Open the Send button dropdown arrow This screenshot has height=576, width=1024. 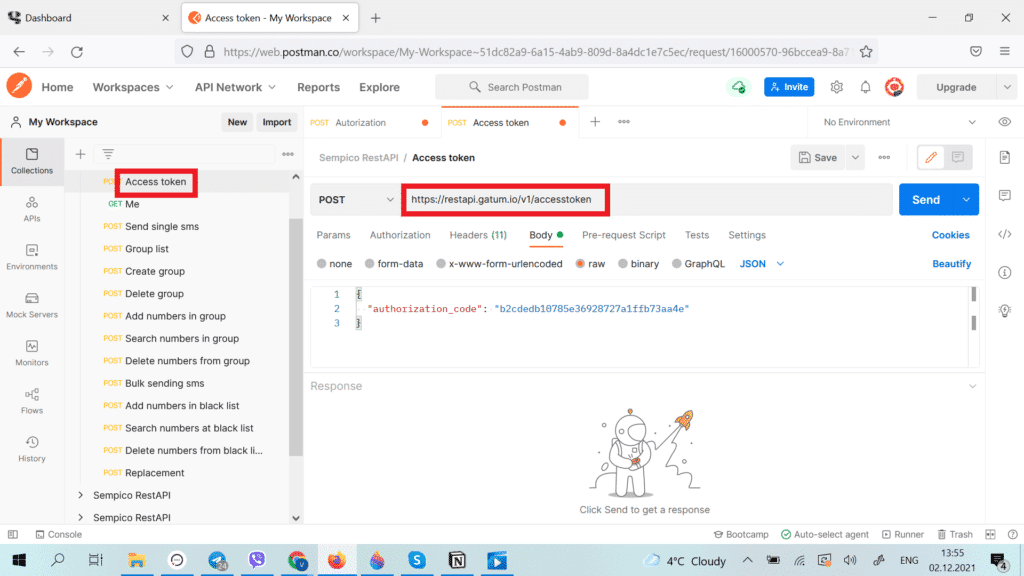pyautogui.click(x=966, y=200)
